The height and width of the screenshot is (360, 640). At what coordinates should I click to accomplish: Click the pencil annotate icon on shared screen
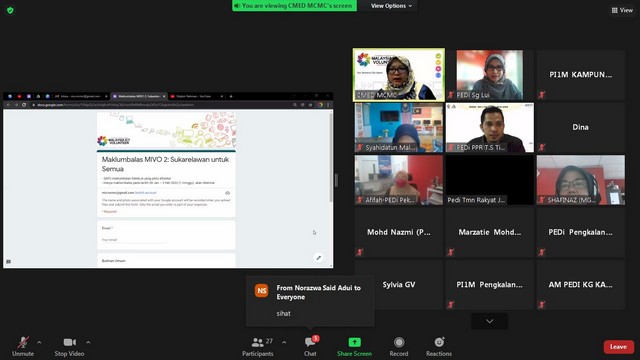click(319, 258)
